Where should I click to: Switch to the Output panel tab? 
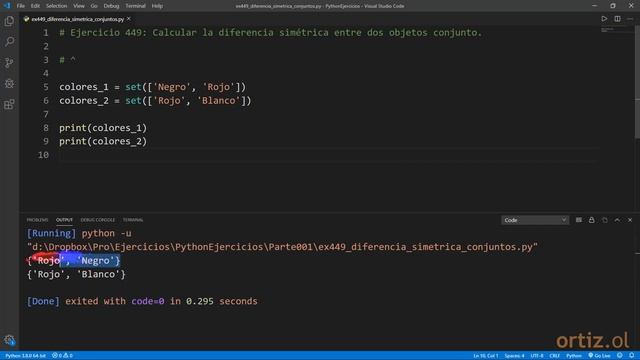[x=64, y=220]
